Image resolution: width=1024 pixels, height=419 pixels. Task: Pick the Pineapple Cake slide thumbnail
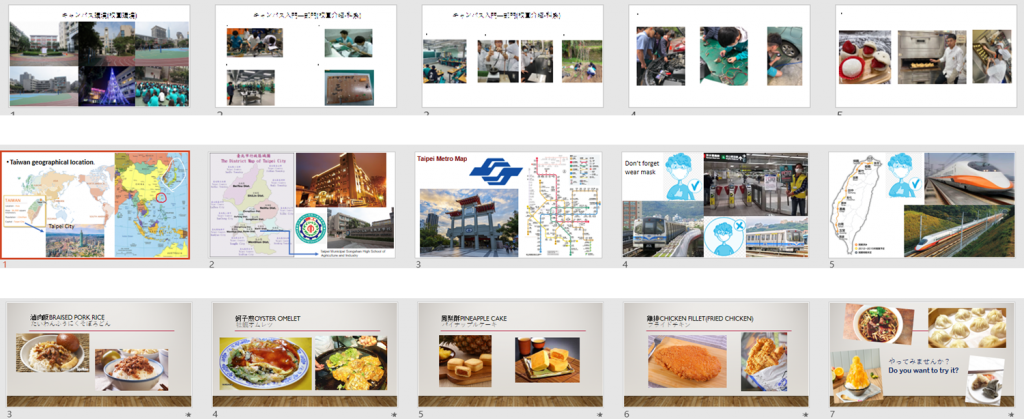point(508,354)
